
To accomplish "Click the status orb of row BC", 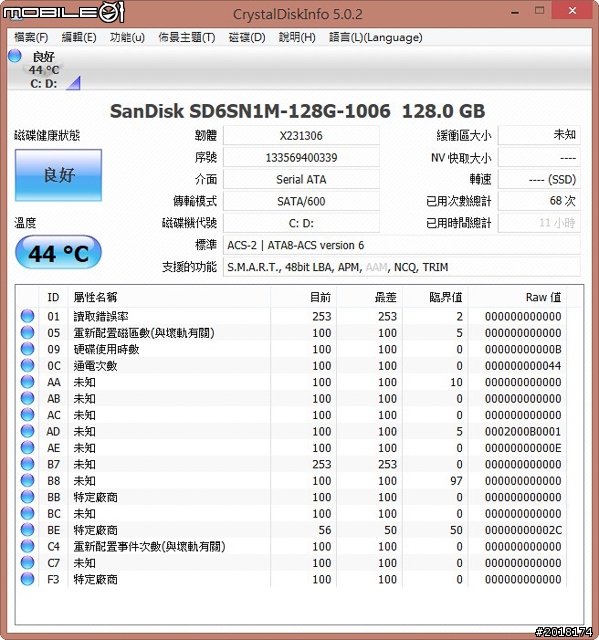I will click(x=27, y=513).
